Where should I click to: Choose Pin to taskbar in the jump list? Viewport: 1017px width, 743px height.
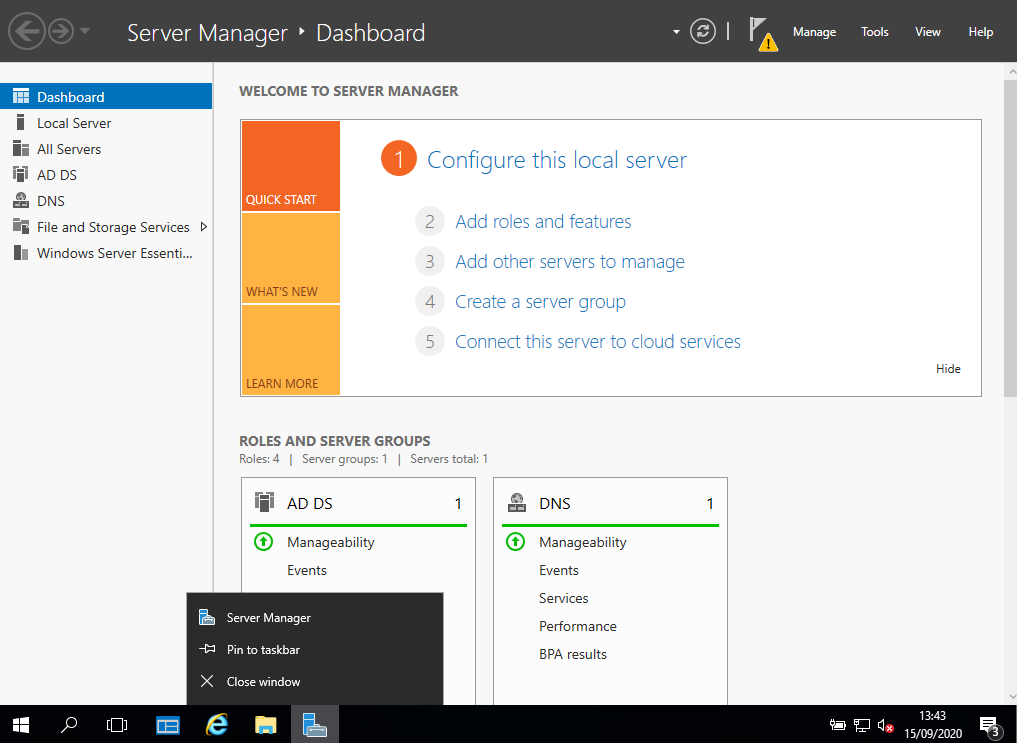point(315,650)
